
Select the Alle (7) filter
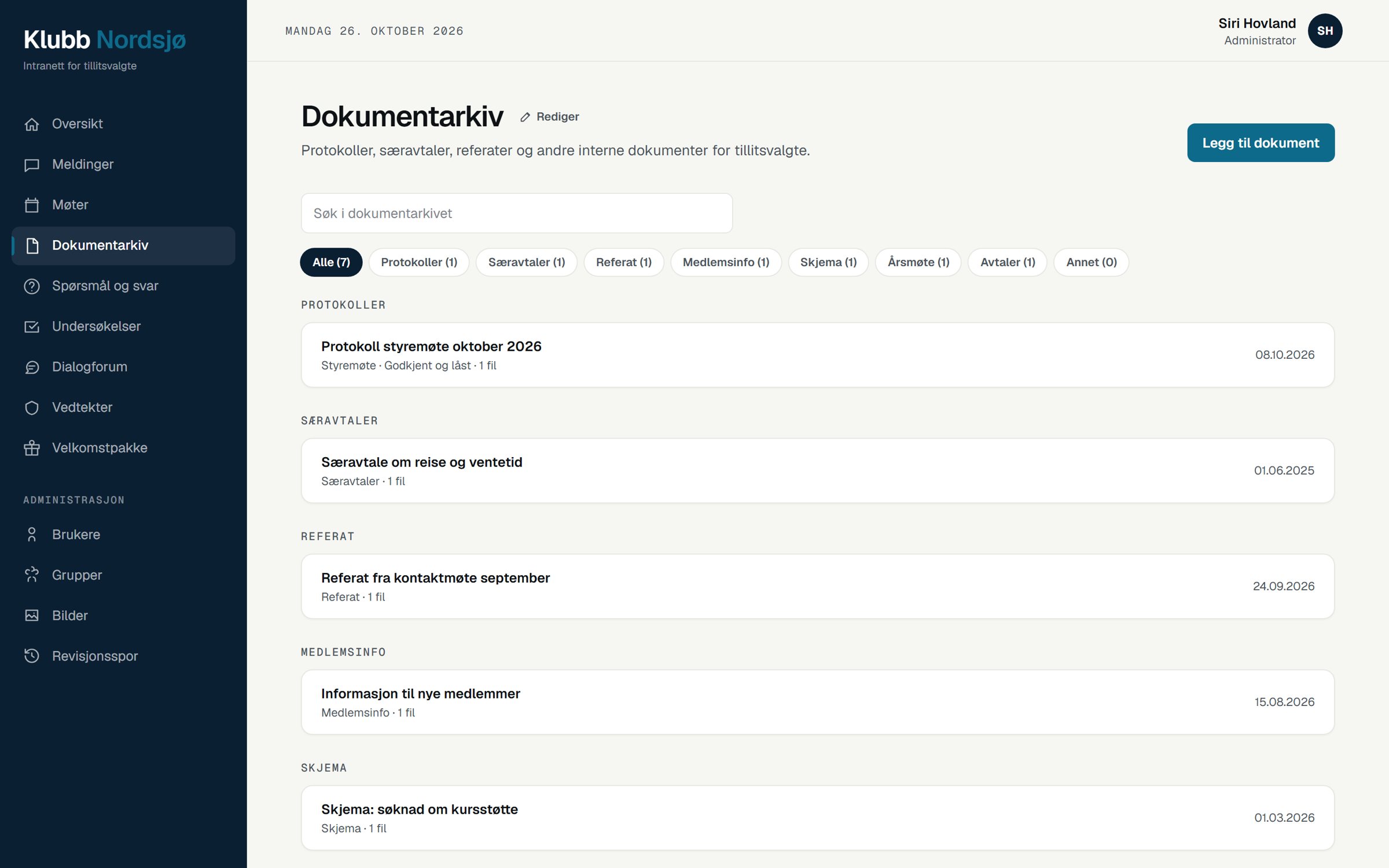[x=331, y=262]
